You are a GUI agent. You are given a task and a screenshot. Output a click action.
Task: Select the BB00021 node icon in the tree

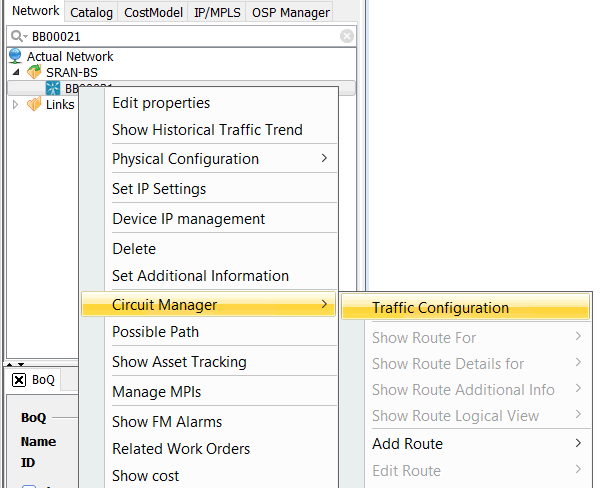[53, 89]
